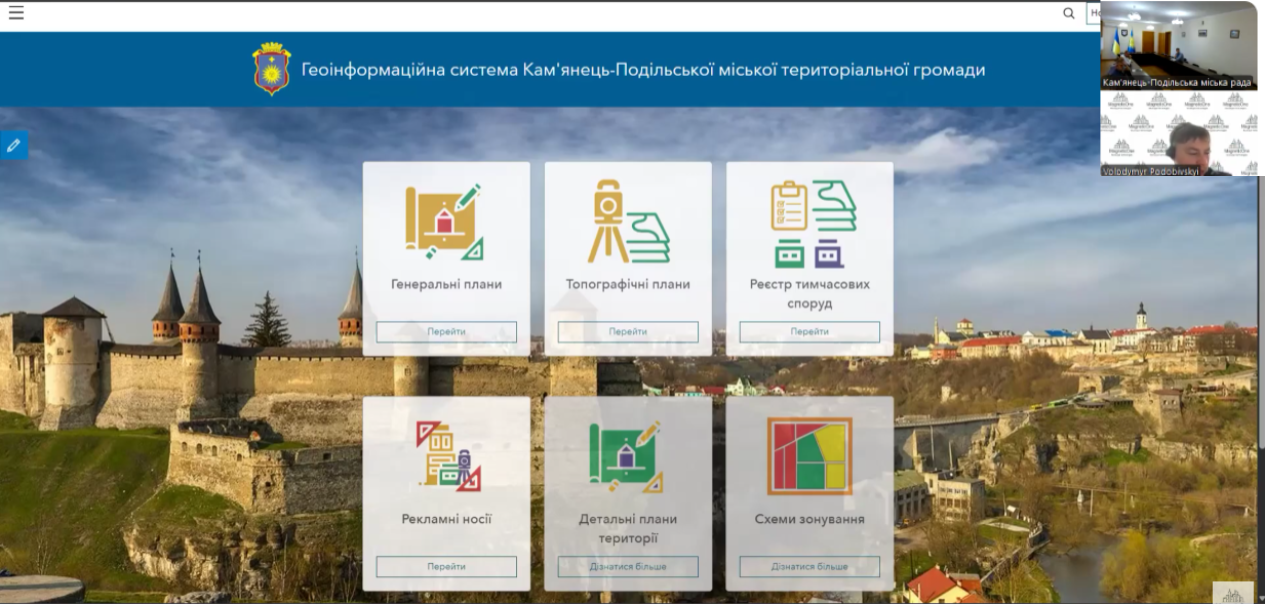
Task: Open the hamburger menu in top-left corner
Action: 15,13
